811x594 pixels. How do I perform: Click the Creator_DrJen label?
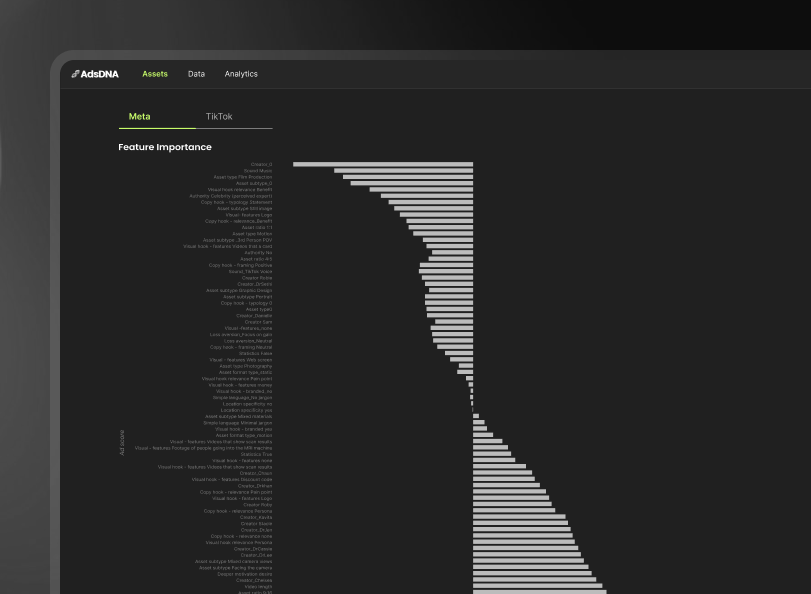click(257, 530)
